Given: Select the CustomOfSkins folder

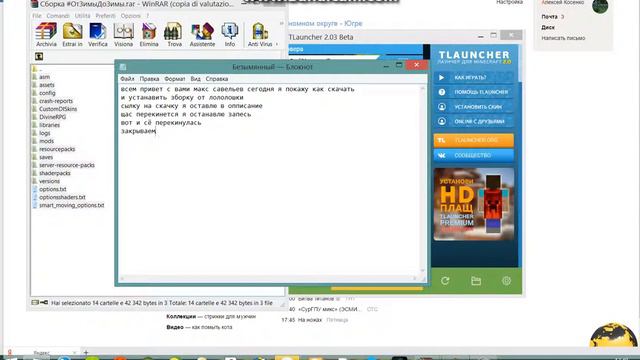Looking at the screenshot, I should [58, 109].
